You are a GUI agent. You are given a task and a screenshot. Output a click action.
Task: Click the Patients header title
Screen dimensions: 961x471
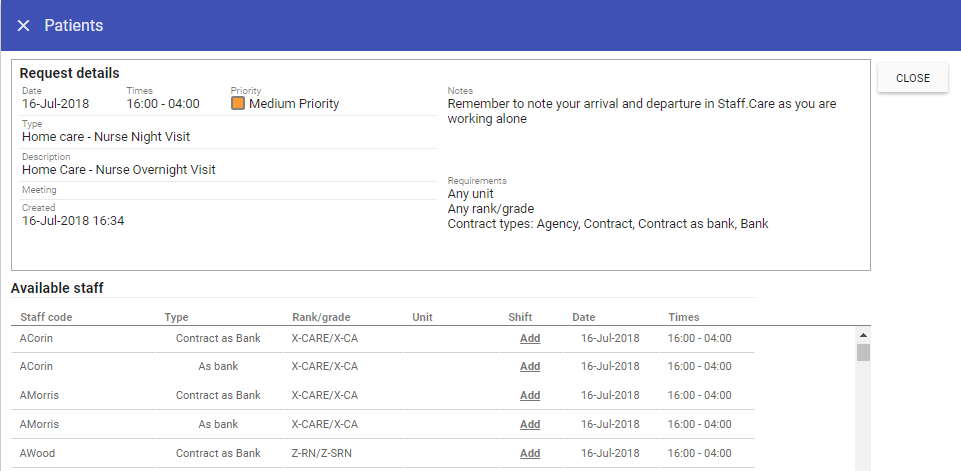74,25
